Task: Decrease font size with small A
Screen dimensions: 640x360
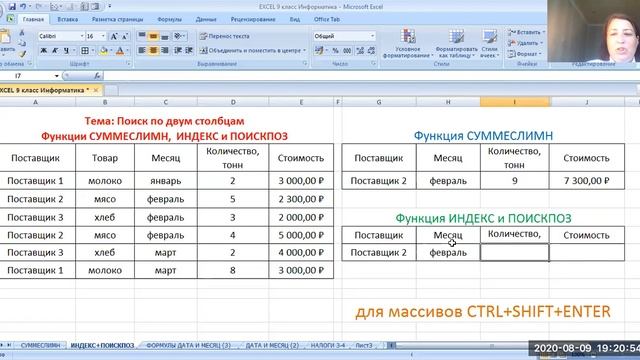Action: (x=124, y=36)
